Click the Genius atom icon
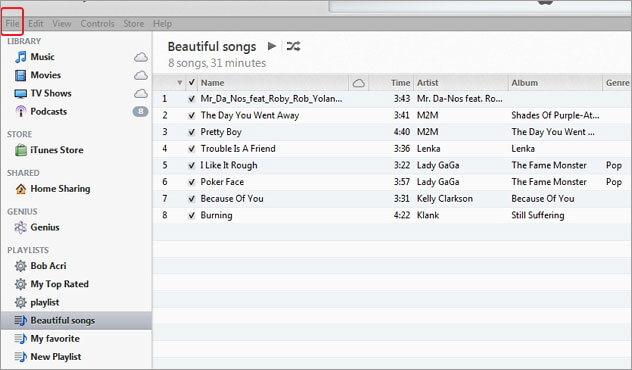The image size is (632, 370). 21,227
